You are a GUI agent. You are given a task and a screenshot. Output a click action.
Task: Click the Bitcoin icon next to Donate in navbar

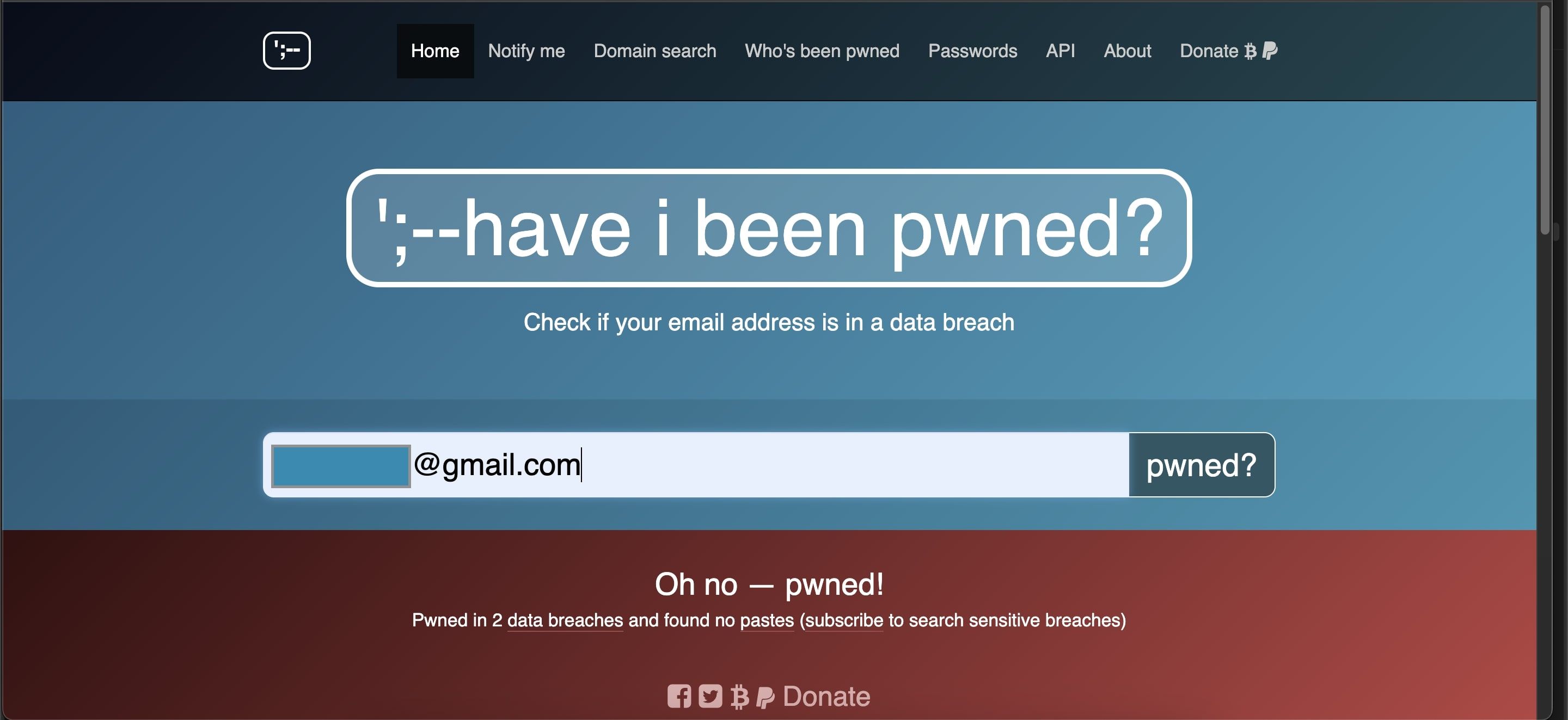coord(1250,51)
